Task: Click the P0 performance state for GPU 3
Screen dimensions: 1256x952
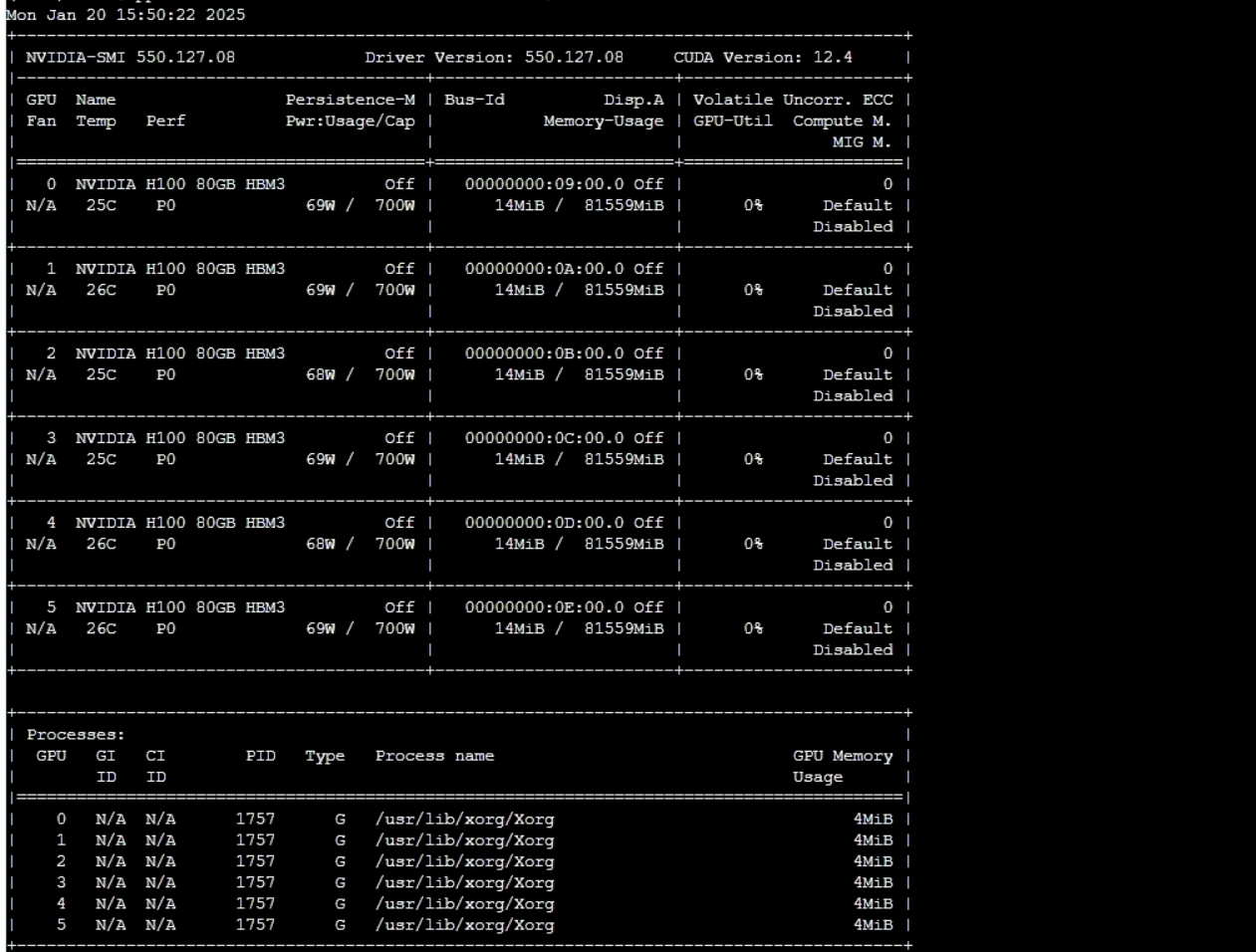Action: [x=165, y=460]
